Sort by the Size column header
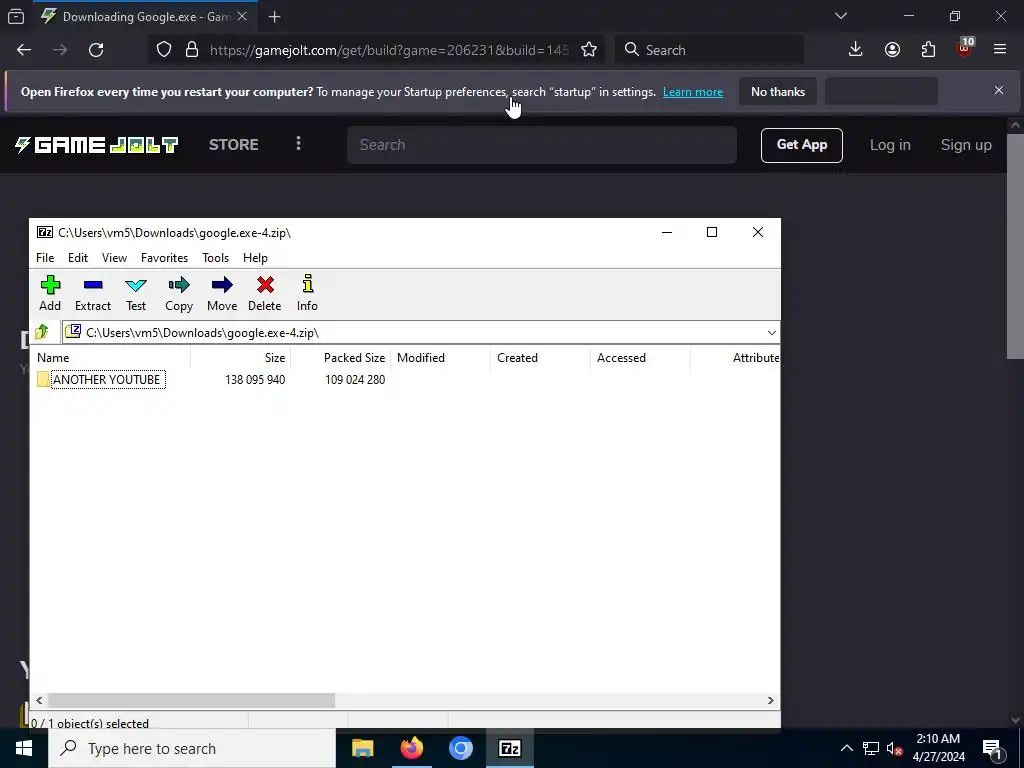 click(x=240, y=358)
